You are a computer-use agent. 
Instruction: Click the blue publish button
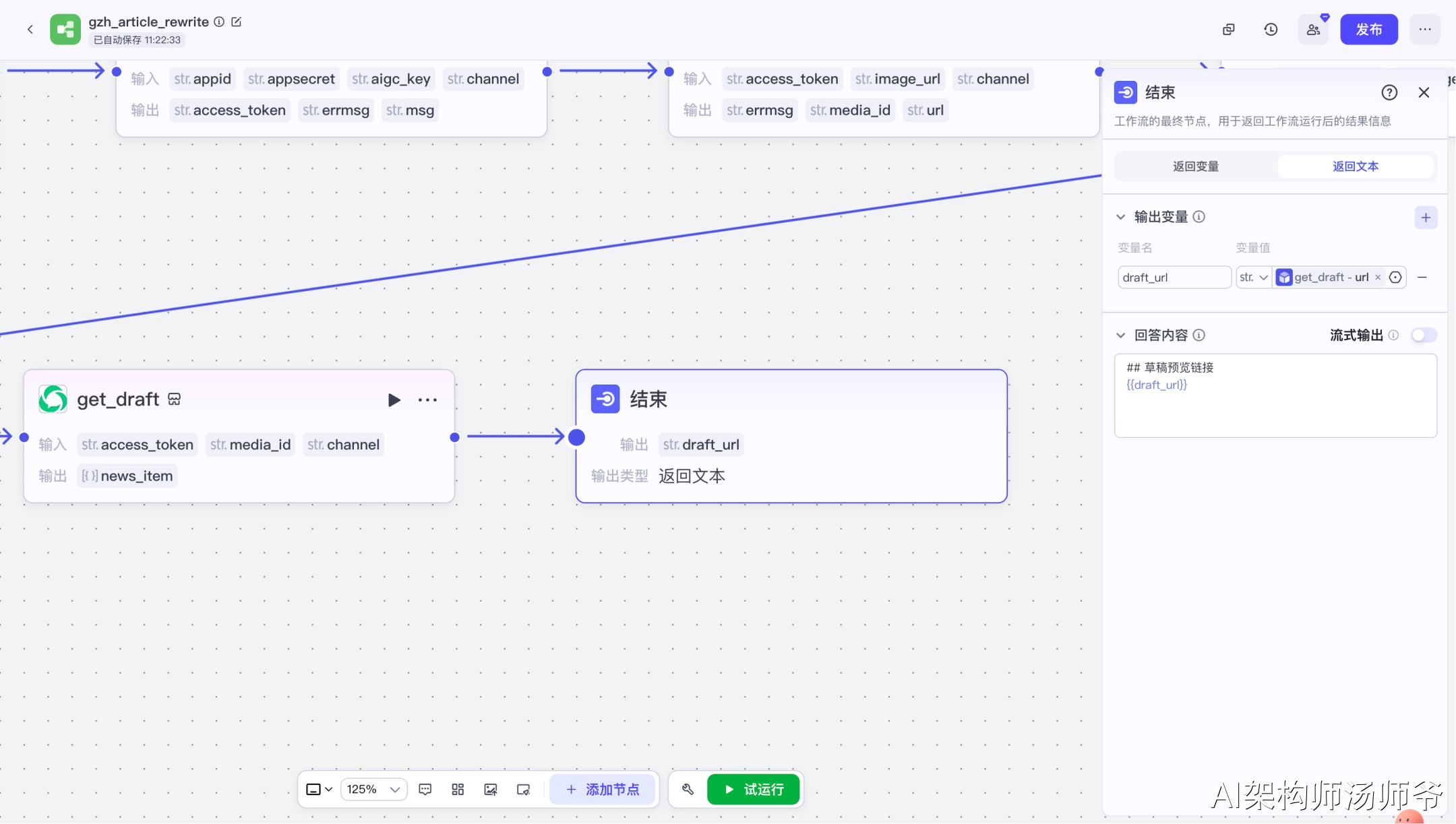coord(1368,30)
